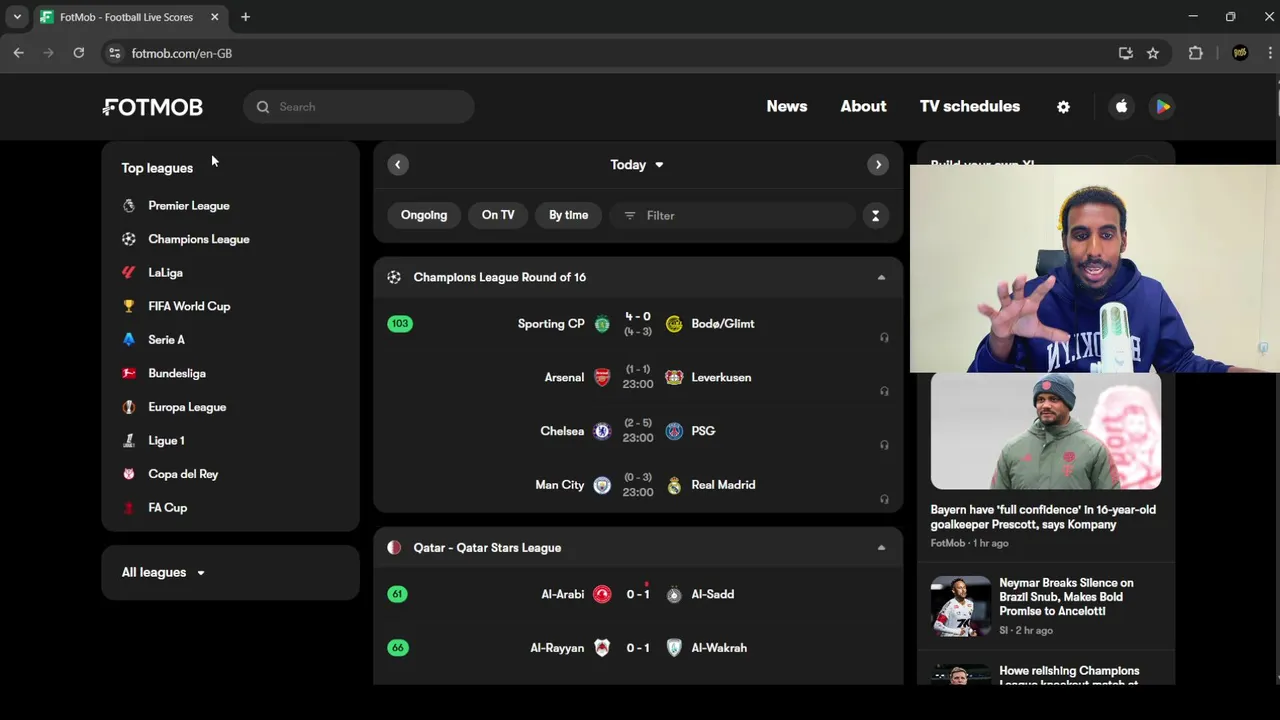Click the FotMob logo
This screenshot has width=1280, height=720.
click(152, 107)
